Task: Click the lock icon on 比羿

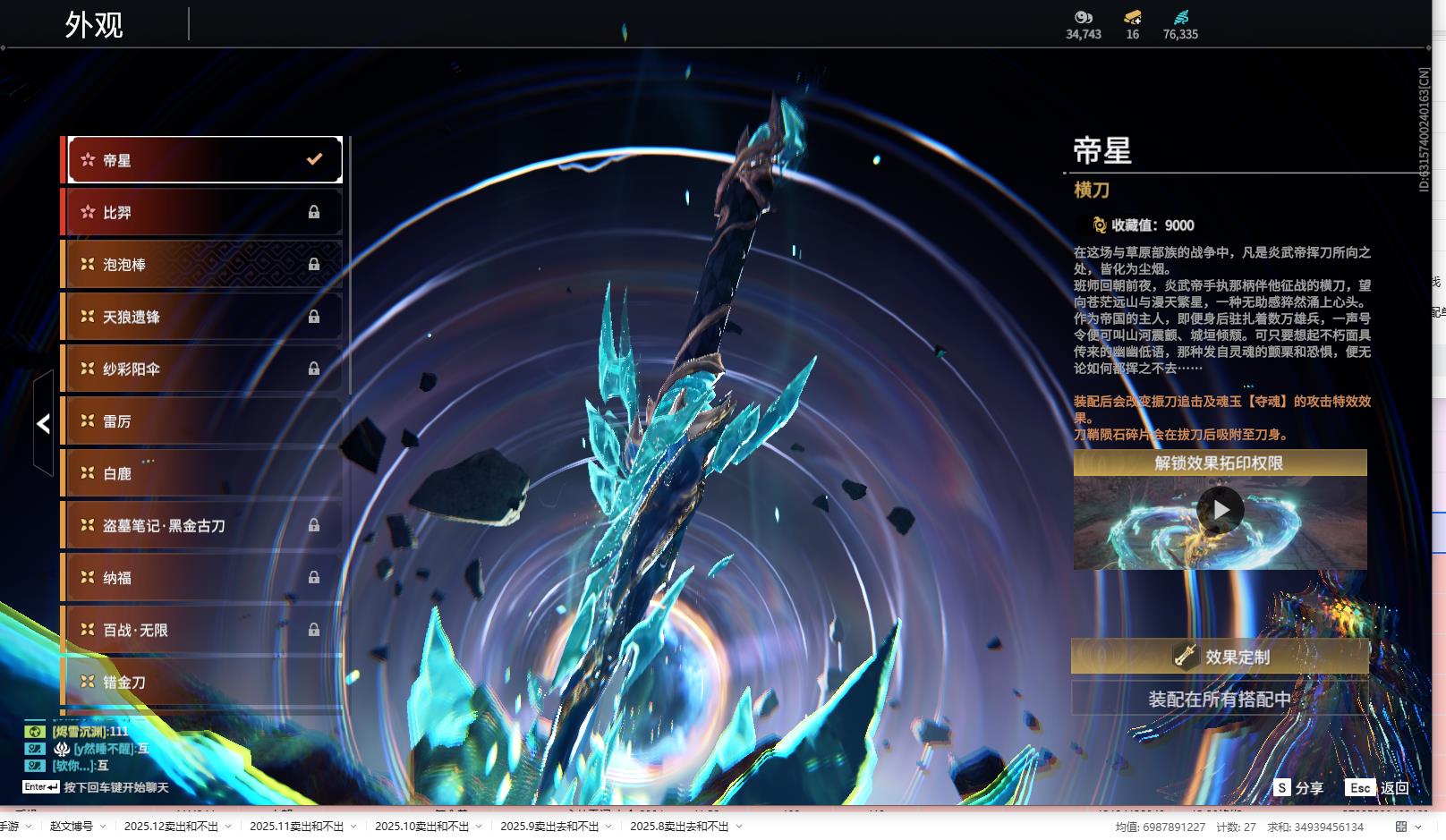Action: click(314, 212)
